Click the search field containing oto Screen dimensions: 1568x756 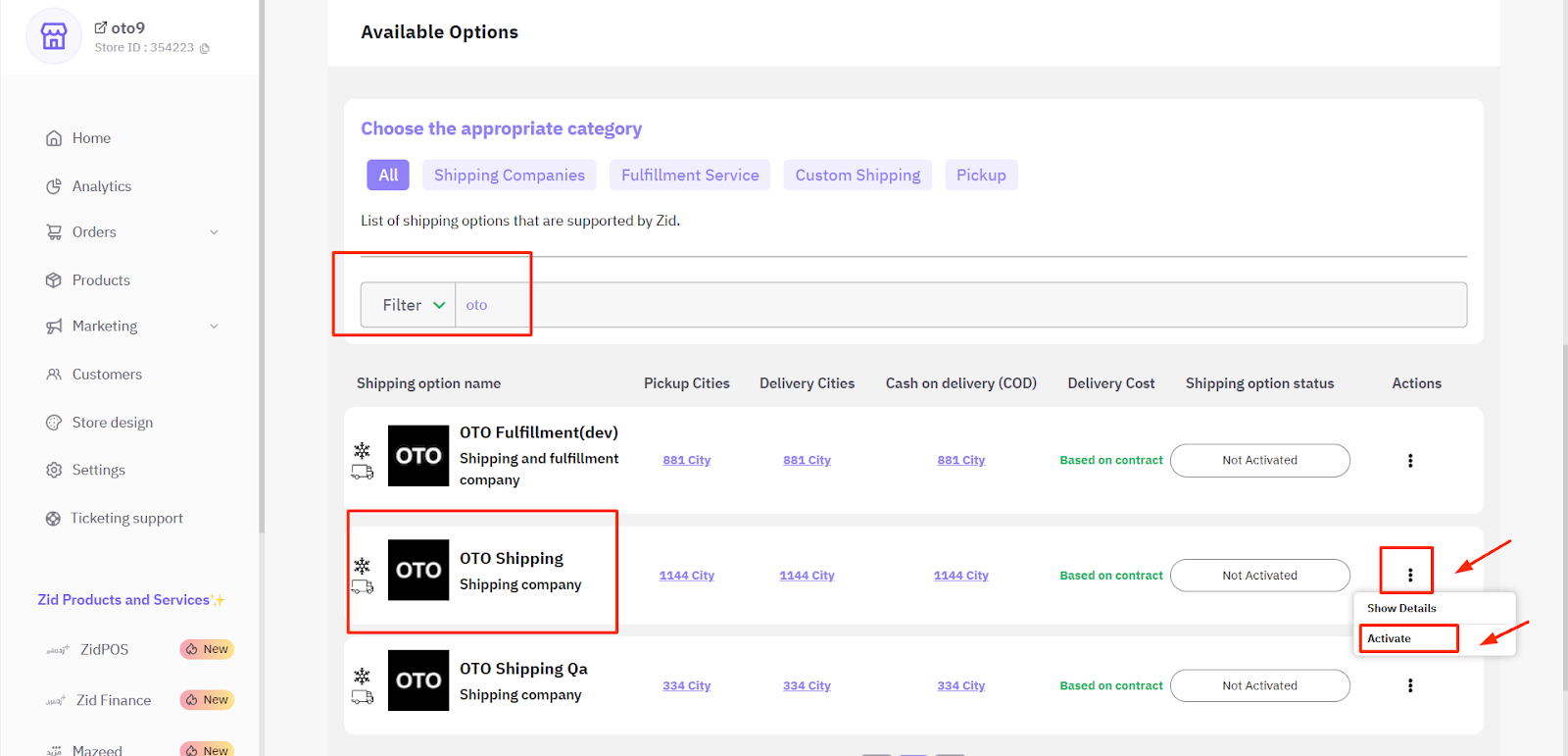click(x=961, y=305)
